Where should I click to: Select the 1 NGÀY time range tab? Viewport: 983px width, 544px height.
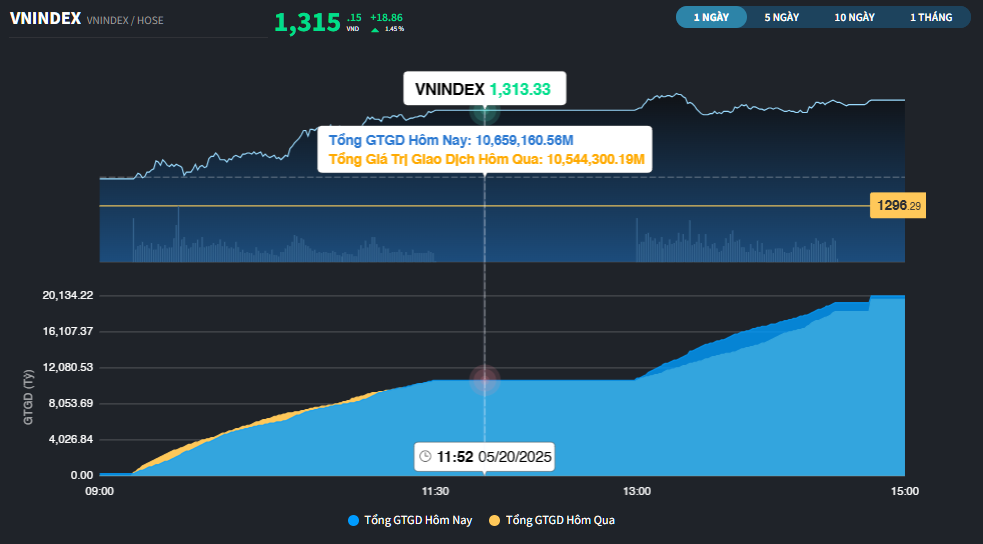pos(711,17)
